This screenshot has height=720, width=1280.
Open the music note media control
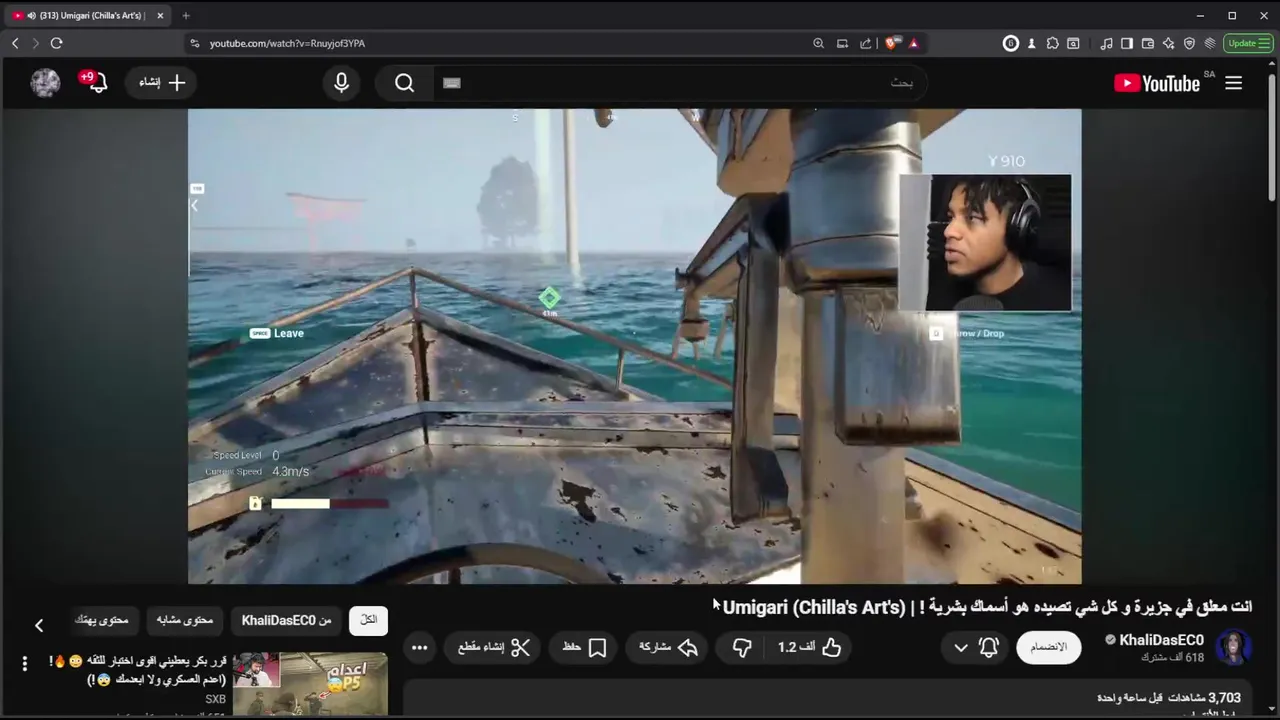point(1106,43)
